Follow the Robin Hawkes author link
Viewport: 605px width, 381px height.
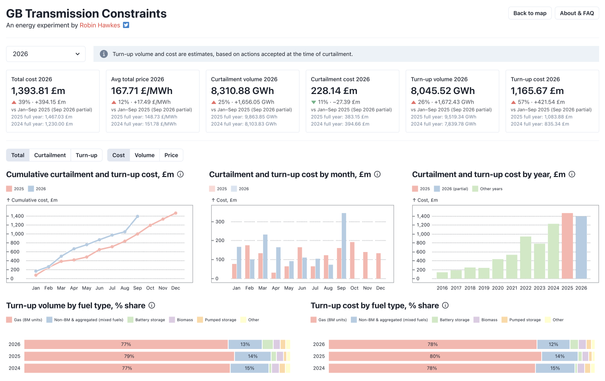(x=100, y=25)
